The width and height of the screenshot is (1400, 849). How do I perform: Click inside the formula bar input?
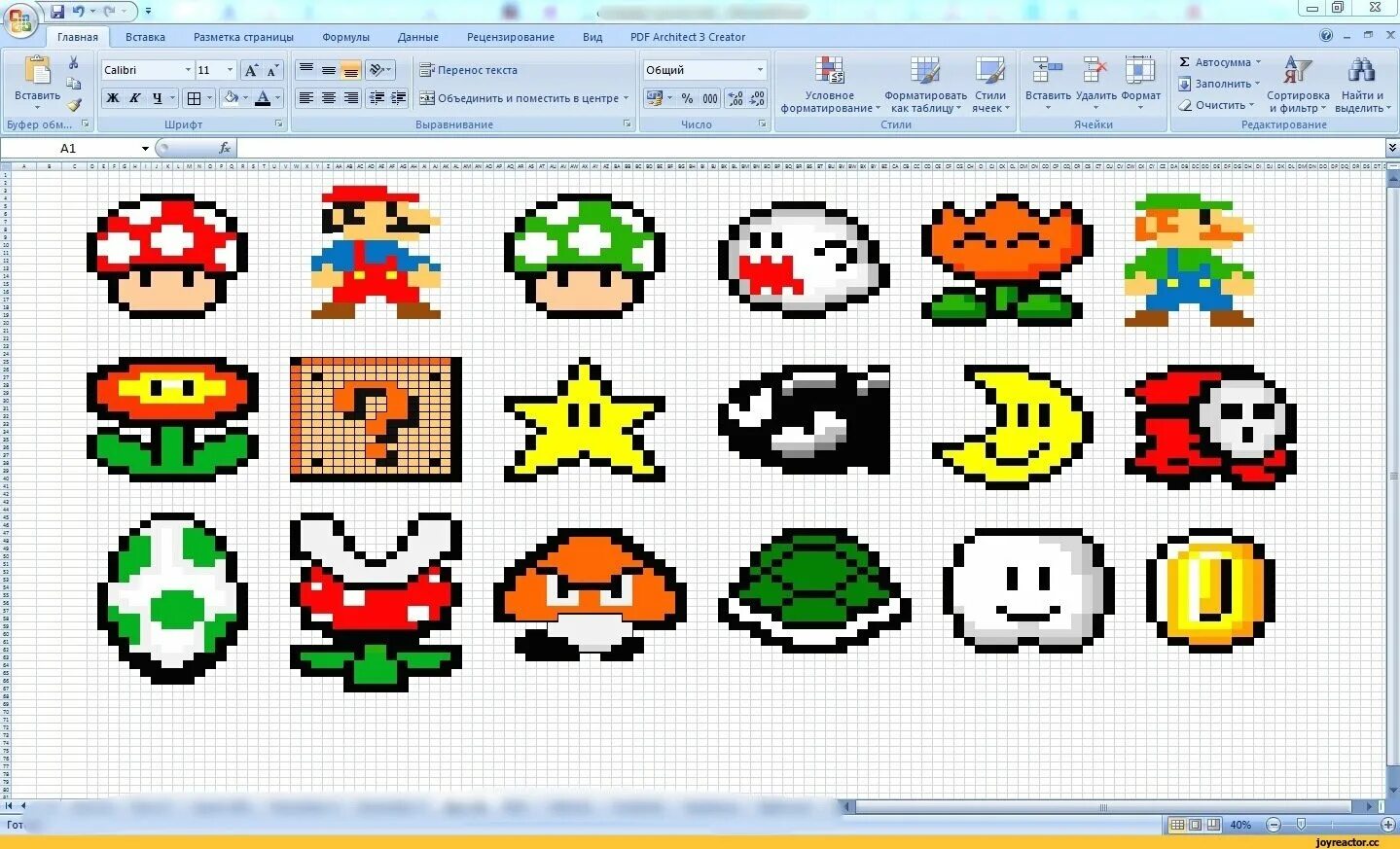811,148
